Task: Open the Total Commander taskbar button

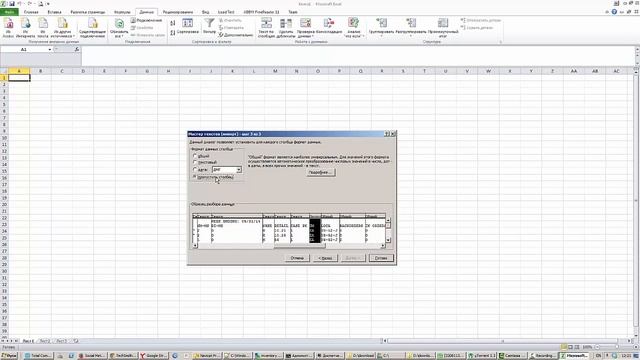Action: click(38, 356)
